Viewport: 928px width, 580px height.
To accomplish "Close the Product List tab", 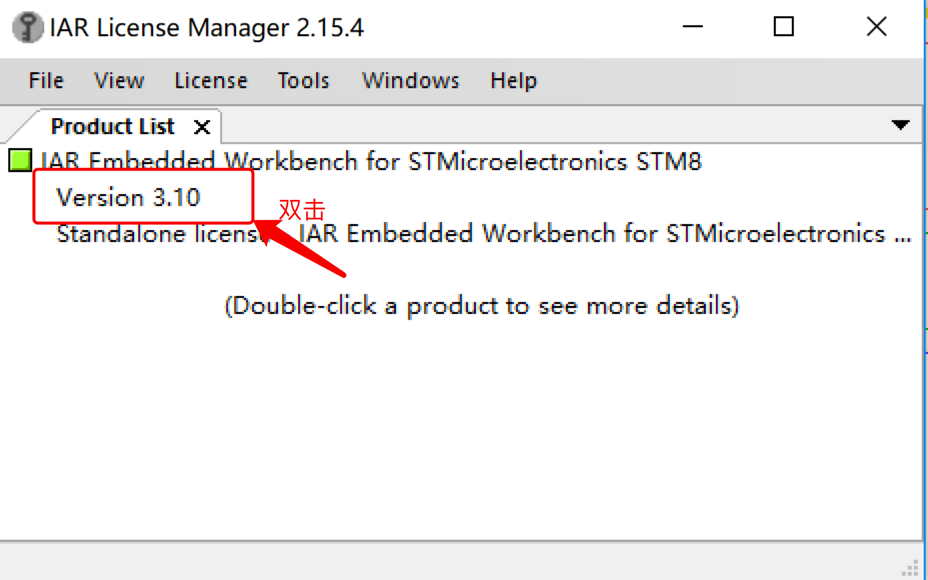I will pyautogui.click(x=202, y=127).
